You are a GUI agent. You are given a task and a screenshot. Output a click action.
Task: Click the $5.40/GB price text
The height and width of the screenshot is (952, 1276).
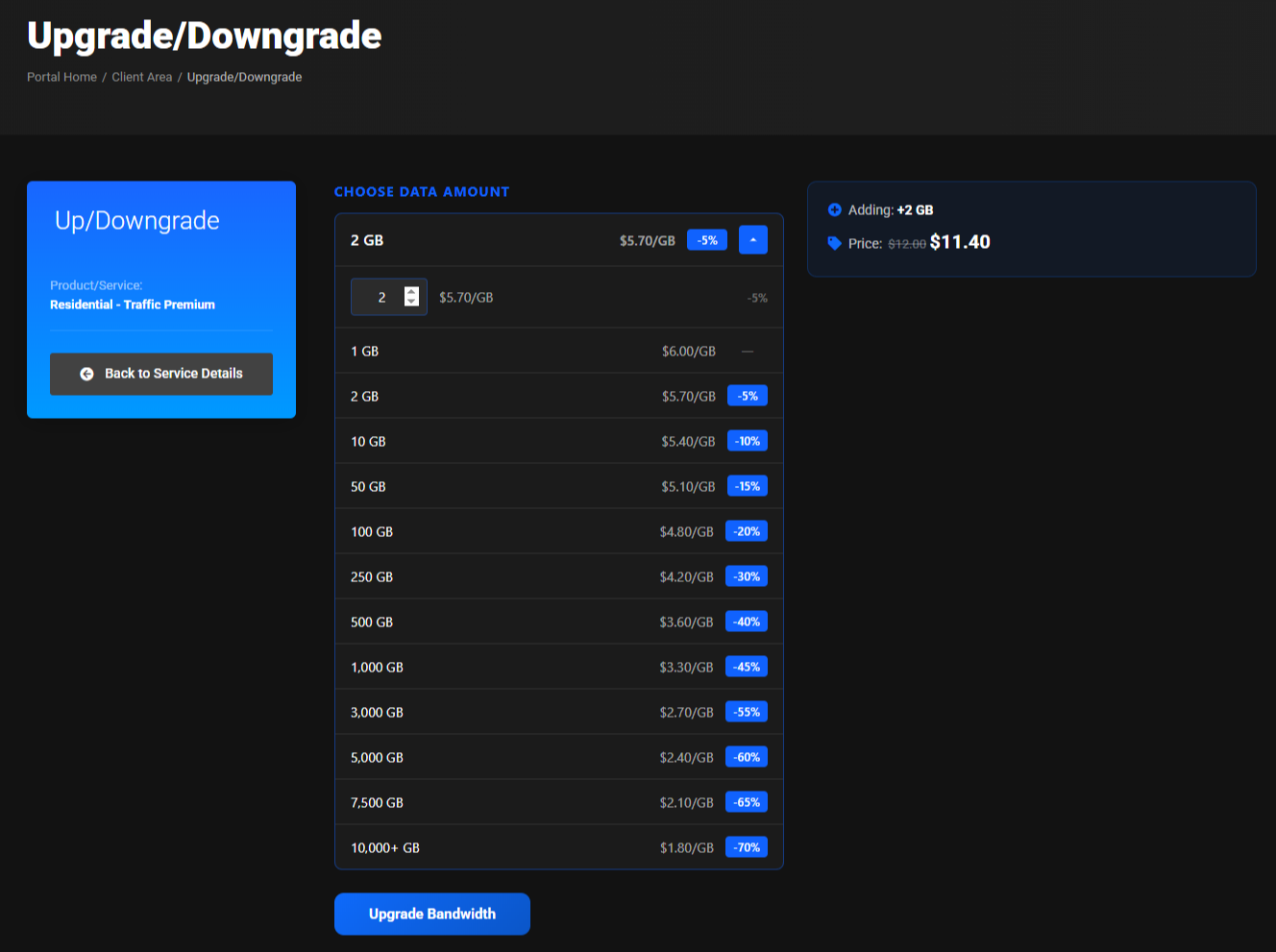pos(688,442)
